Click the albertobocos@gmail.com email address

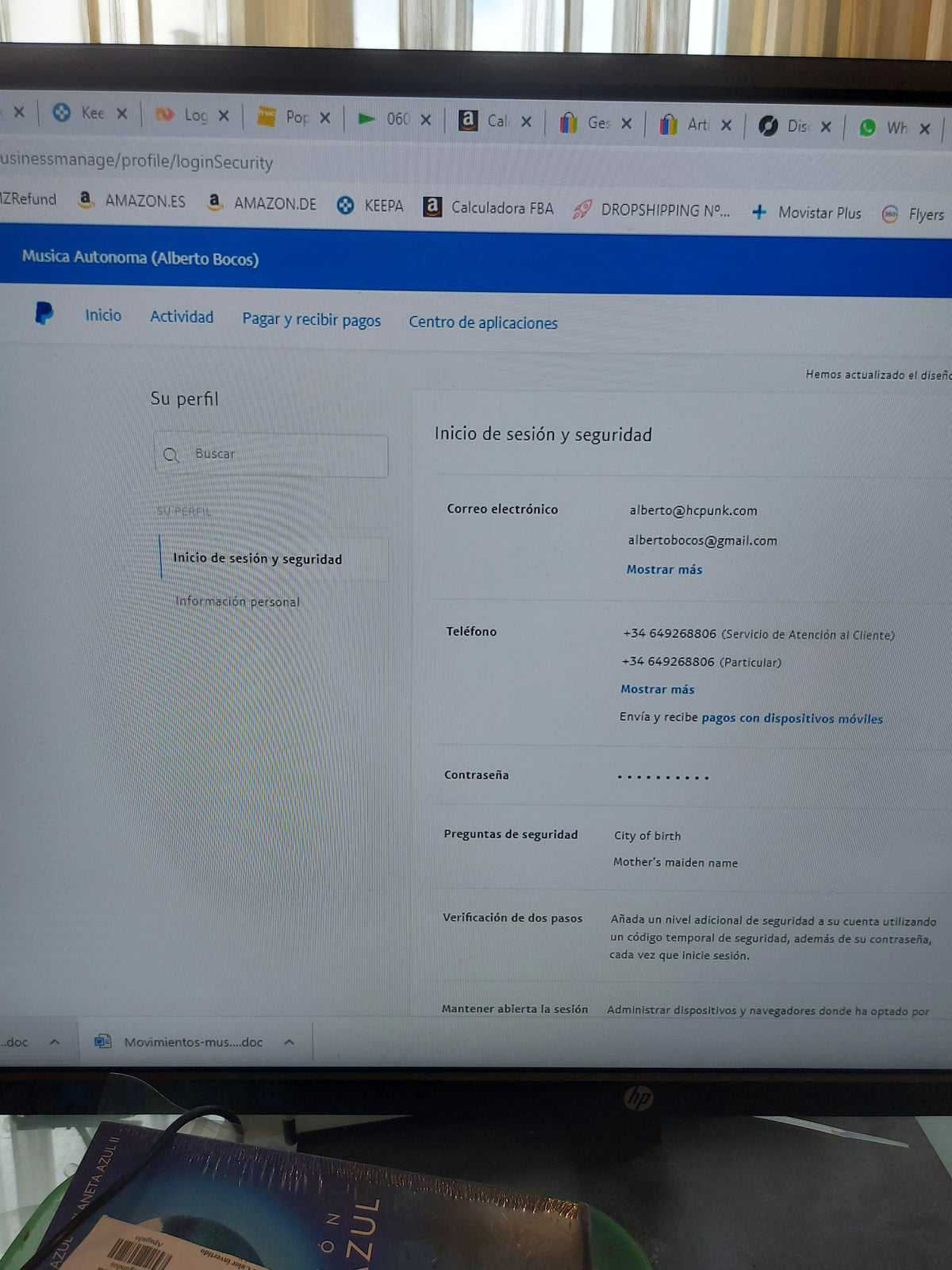pyautogui.click(x=703, y=541)
